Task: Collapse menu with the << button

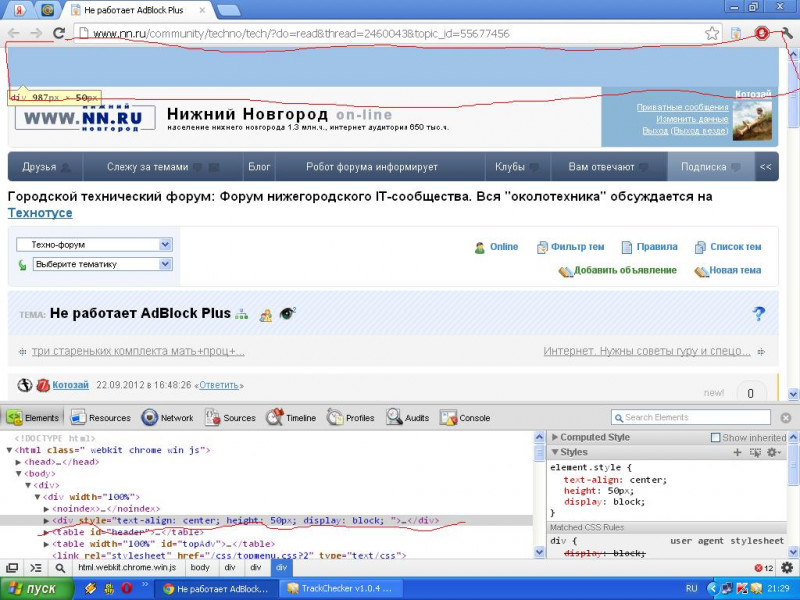Action: [766, 166]
